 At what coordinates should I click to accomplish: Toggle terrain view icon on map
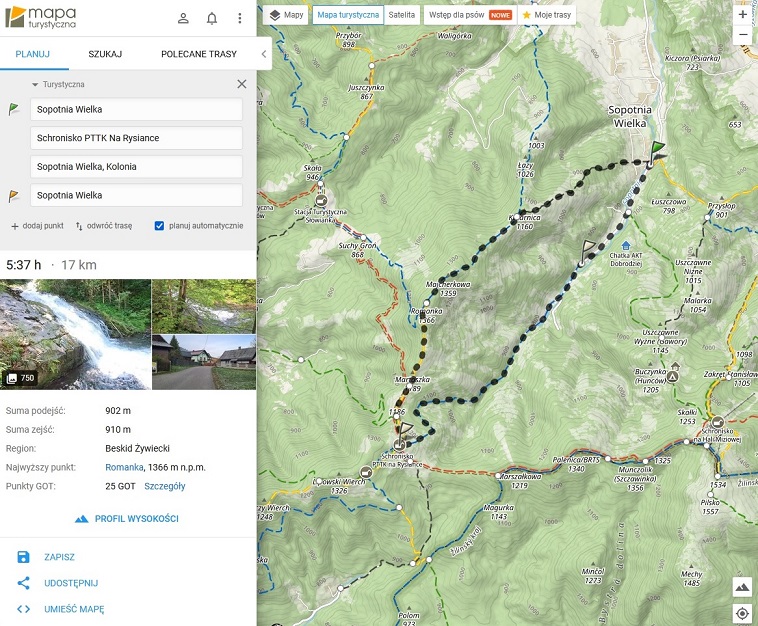(742, 587)
